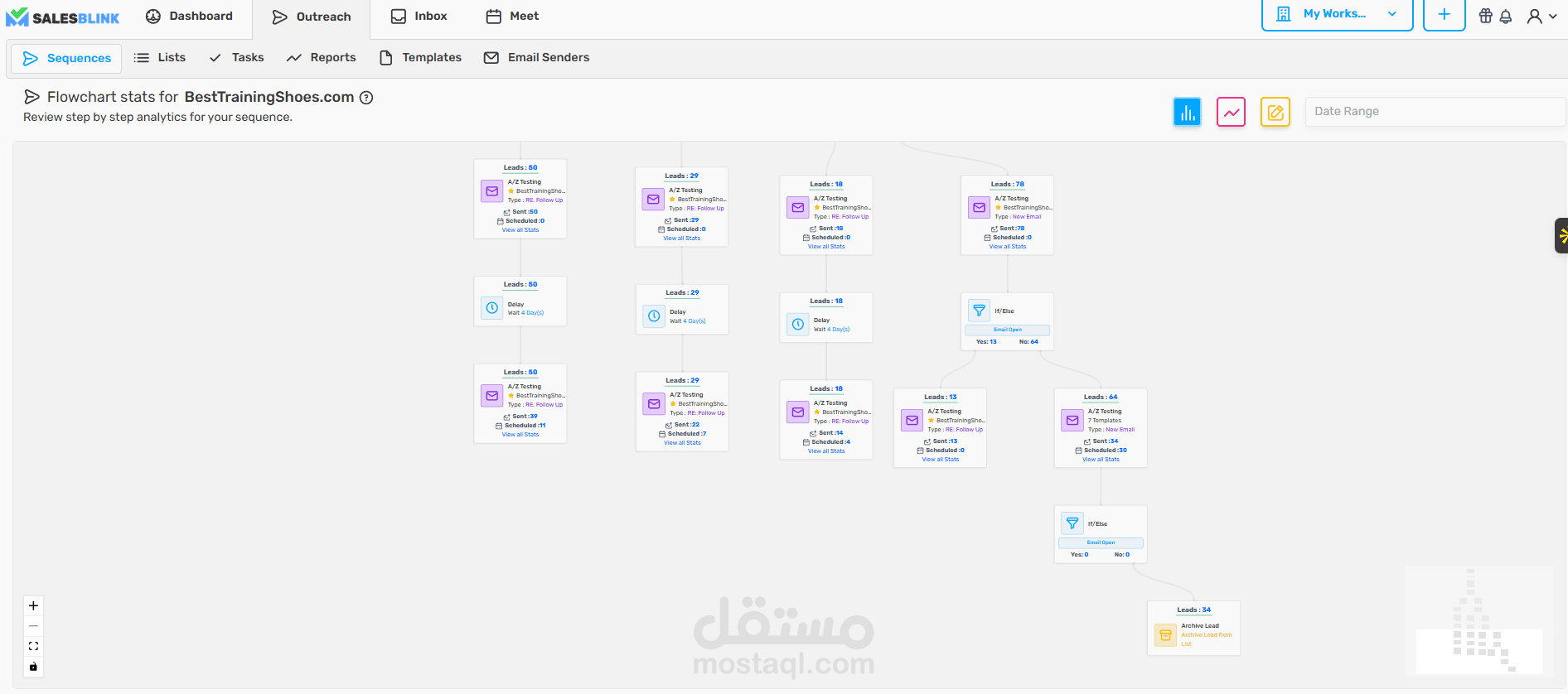View all stats for email with Sent 14
Screen dimensions: 1568x694
[x=826, y=451]
